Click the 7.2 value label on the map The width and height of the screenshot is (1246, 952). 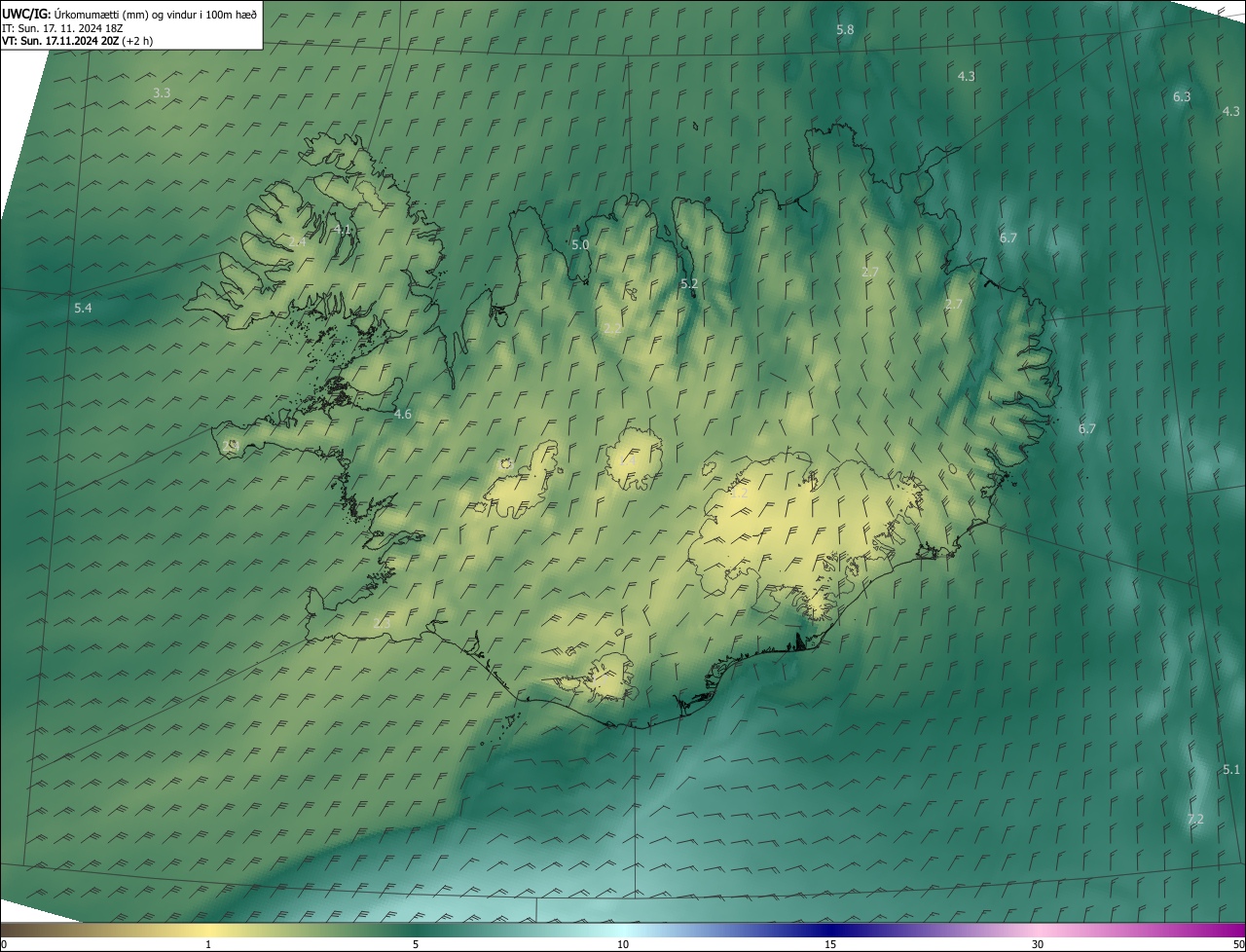point(1195,820)
